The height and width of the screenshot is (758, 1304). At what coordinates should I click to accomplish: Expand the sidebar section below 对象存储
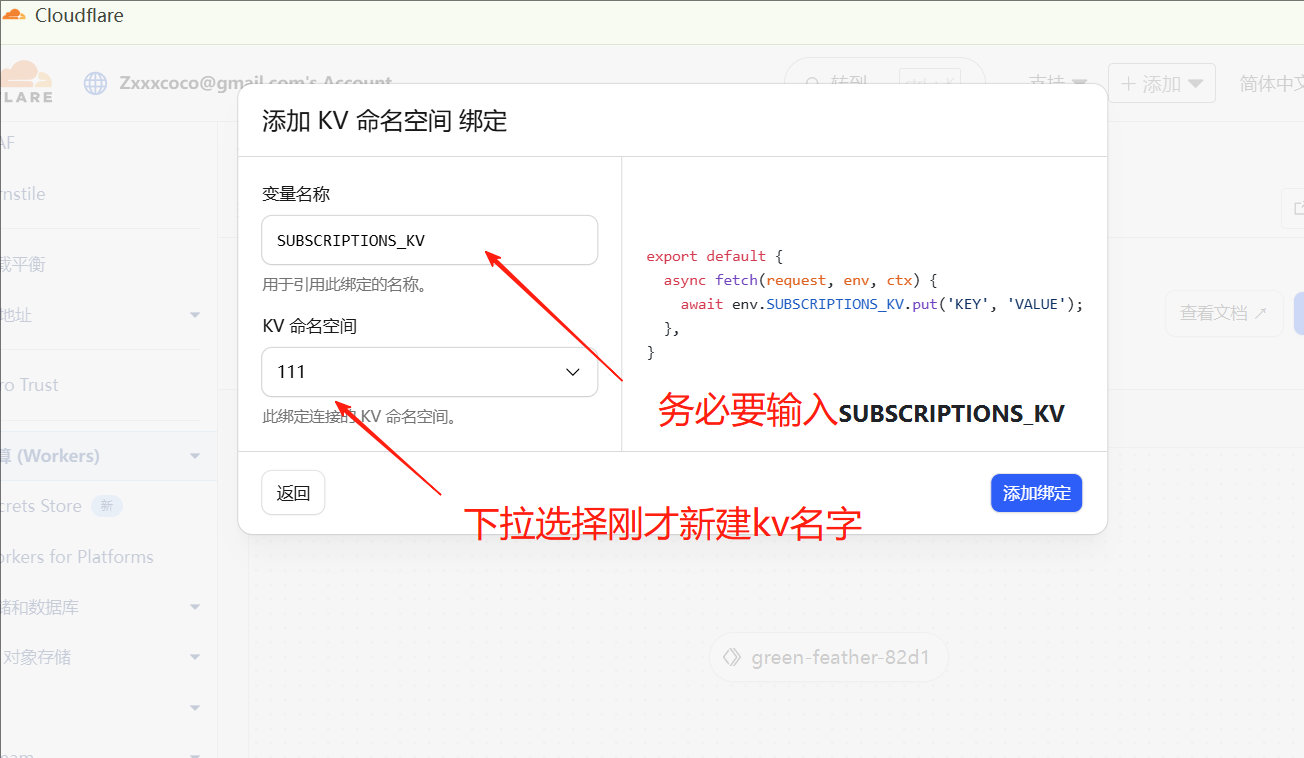pyautogui.click(x=195, y=707)
